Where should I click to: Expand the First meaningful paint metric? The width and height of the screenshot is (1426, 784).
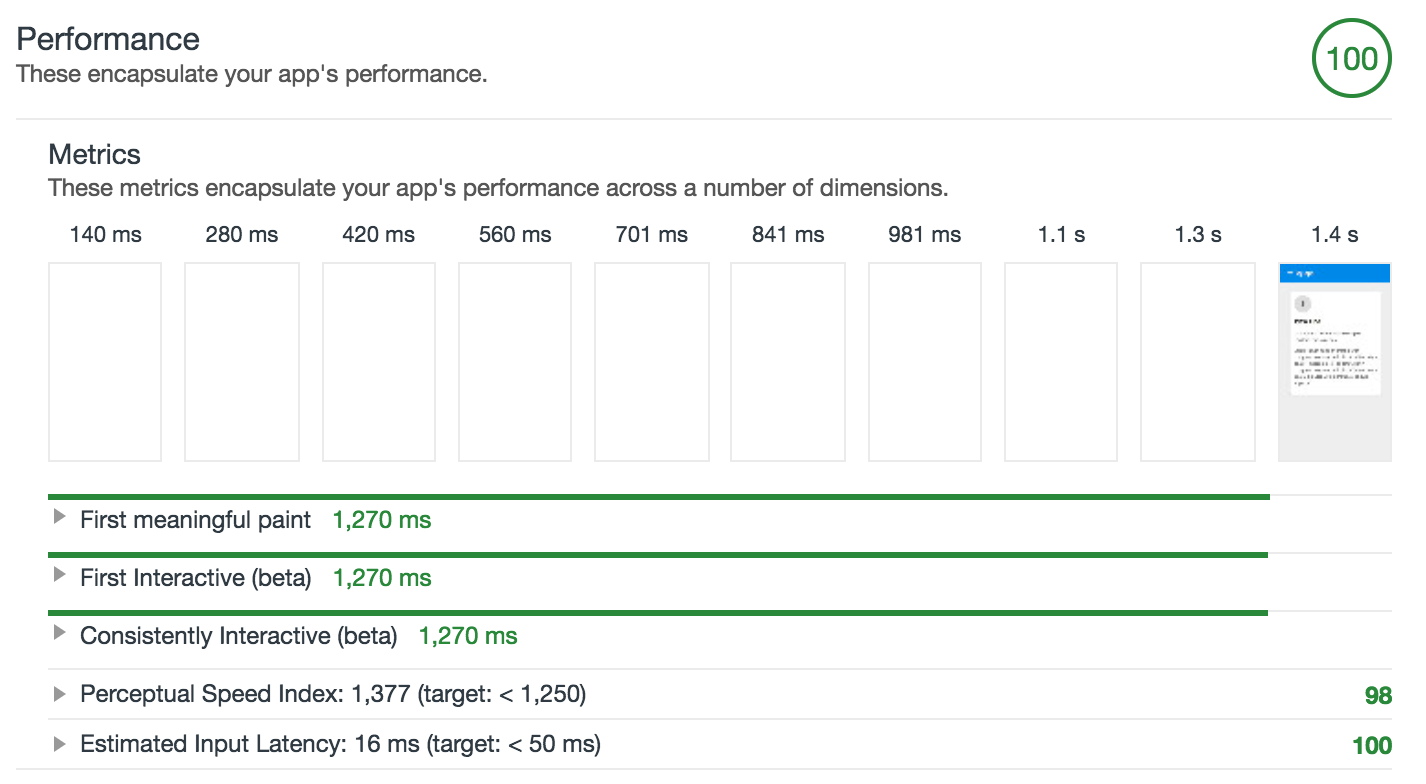tap(60, 518)
